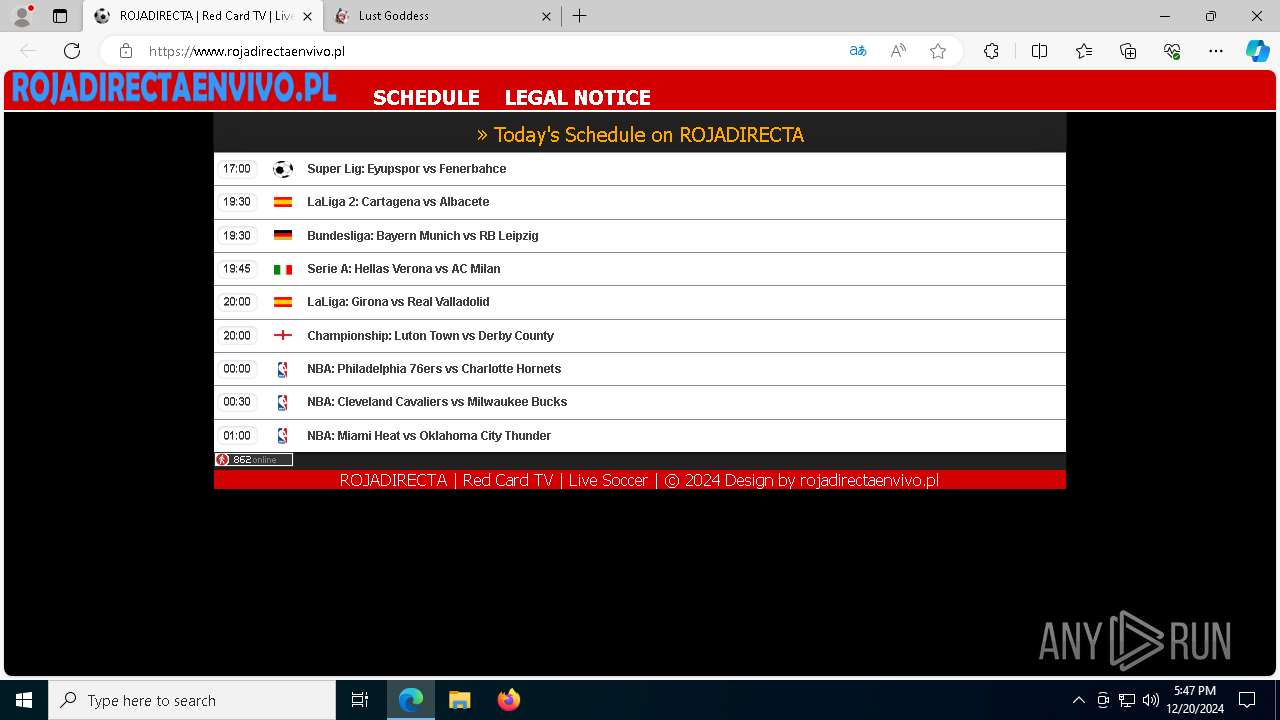The image size is (1280, 720).
Task: Close the ROJADIRECTA browser tab
Action: [307, 16]
